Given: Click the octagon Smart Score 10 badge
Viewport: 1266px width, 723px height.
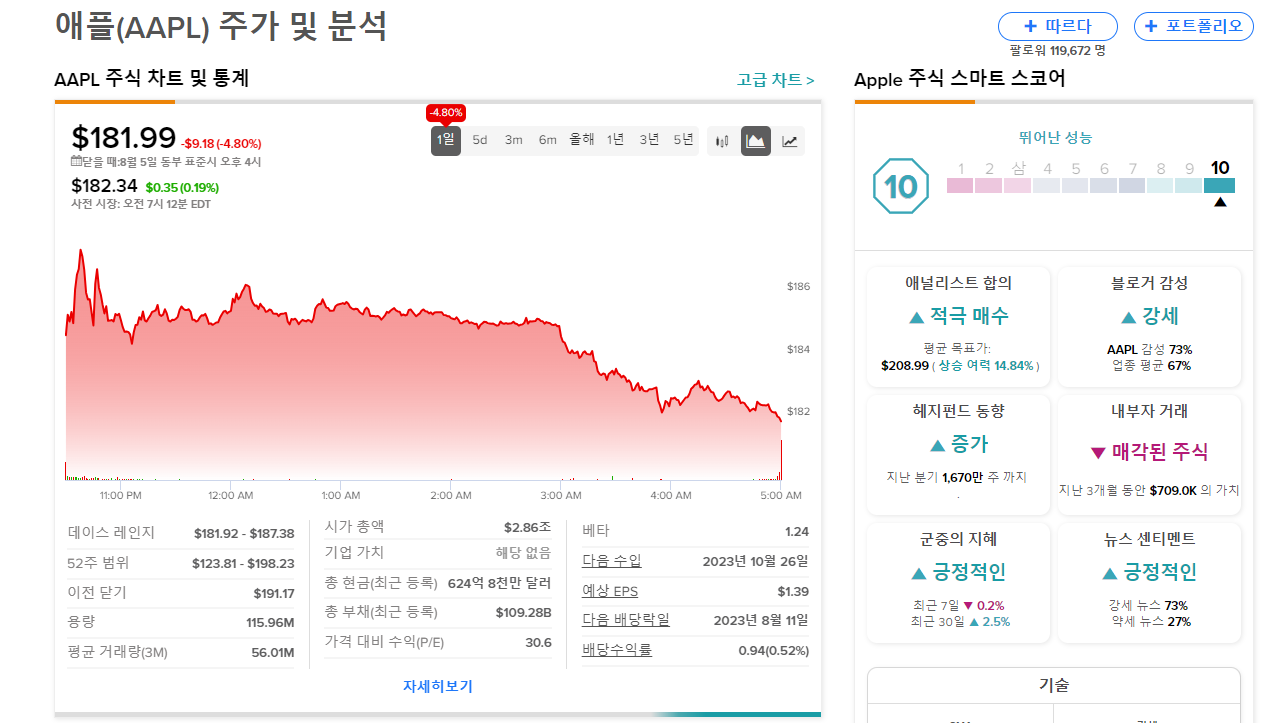Looking at the screenshot, I should pyautogui.click(x=900, y=186).
